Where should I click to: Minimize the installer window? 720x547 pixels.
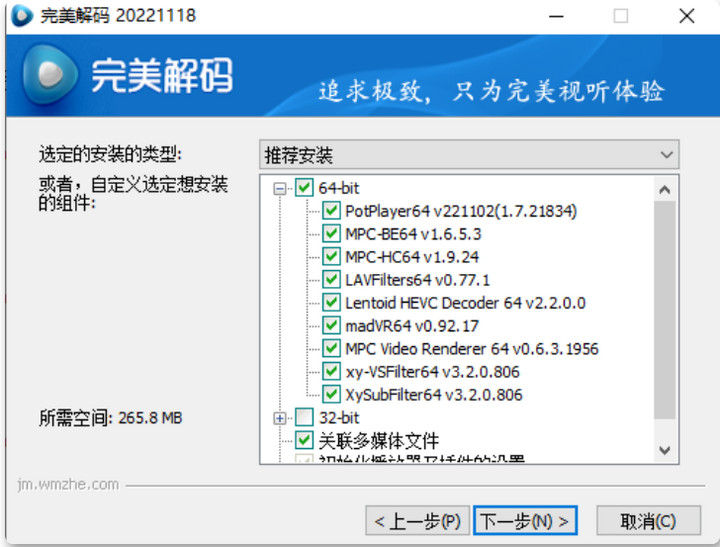point(556,17)
